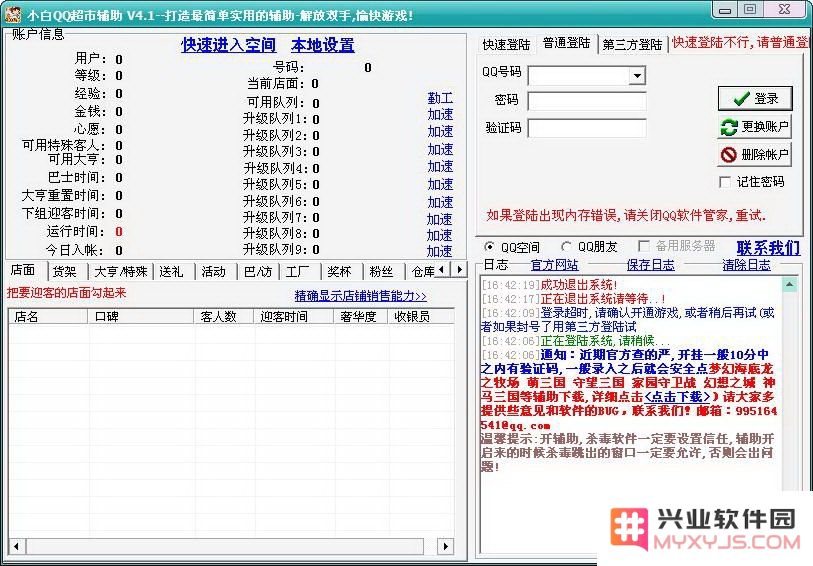Enable the 记住密码 checkbox
The image size is (813, 566).
pyautogui.click(x=725, y=182)
